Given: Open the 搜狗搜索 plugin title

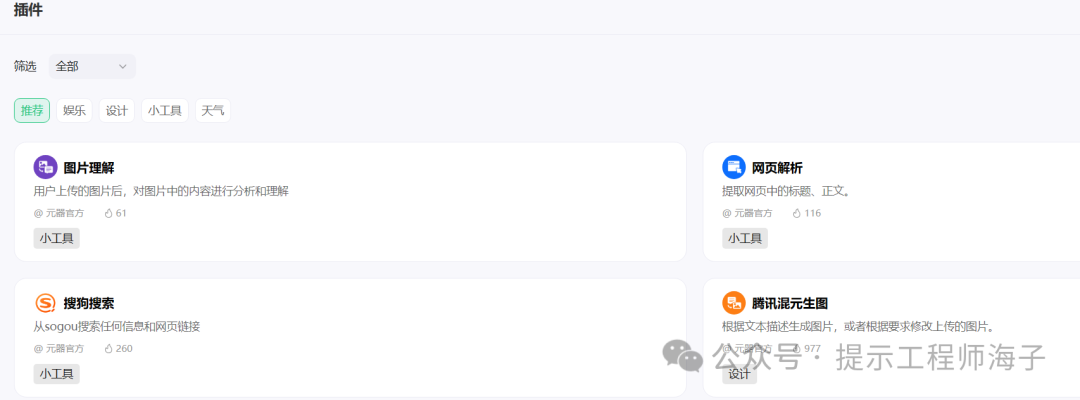Looking at the screenshot, I should pyautogui.click(x=89, y=303).
